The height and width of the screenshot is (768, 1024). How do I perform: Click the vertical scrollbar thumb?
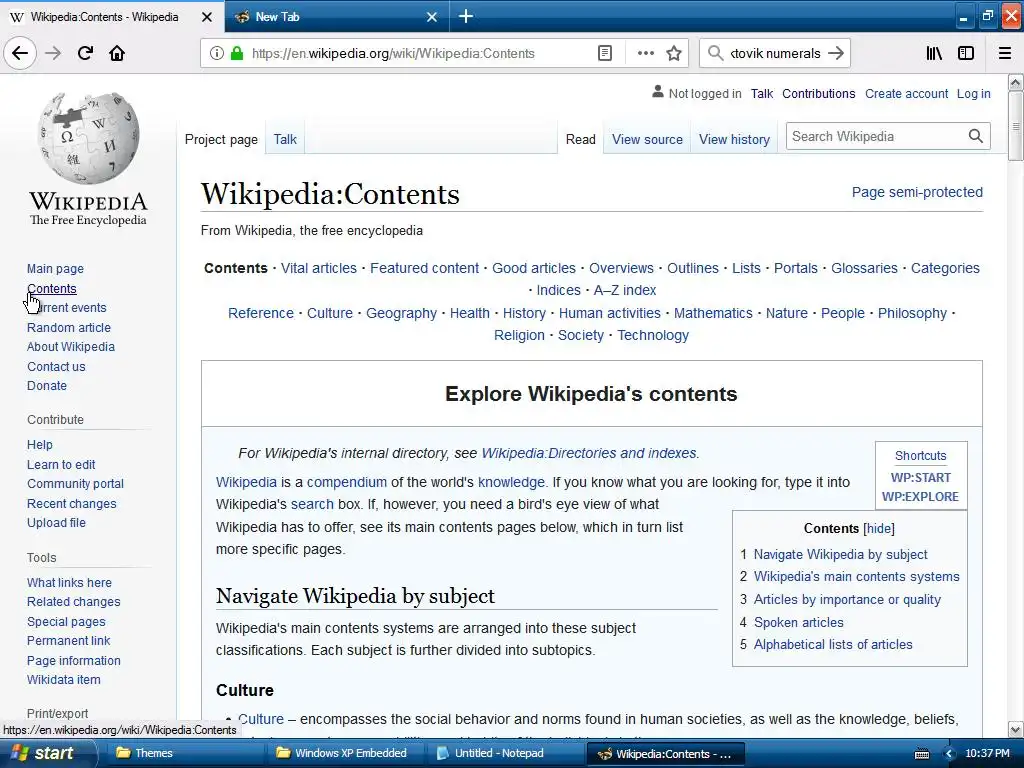1015,125
